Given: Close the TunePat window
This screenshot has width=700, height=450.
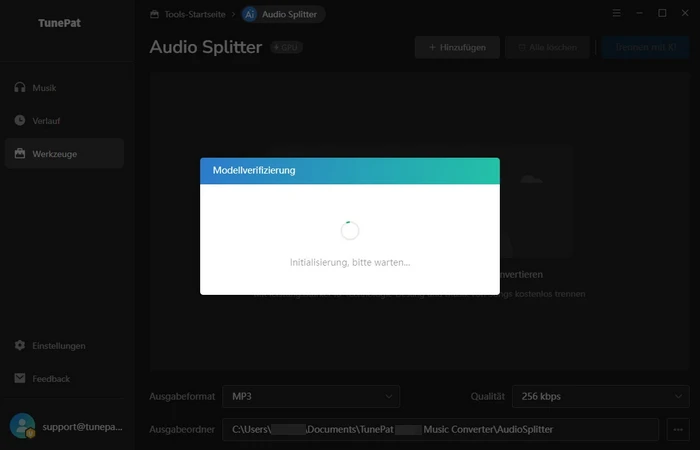Looking at the screenshot, I should [x=685, y=13].
